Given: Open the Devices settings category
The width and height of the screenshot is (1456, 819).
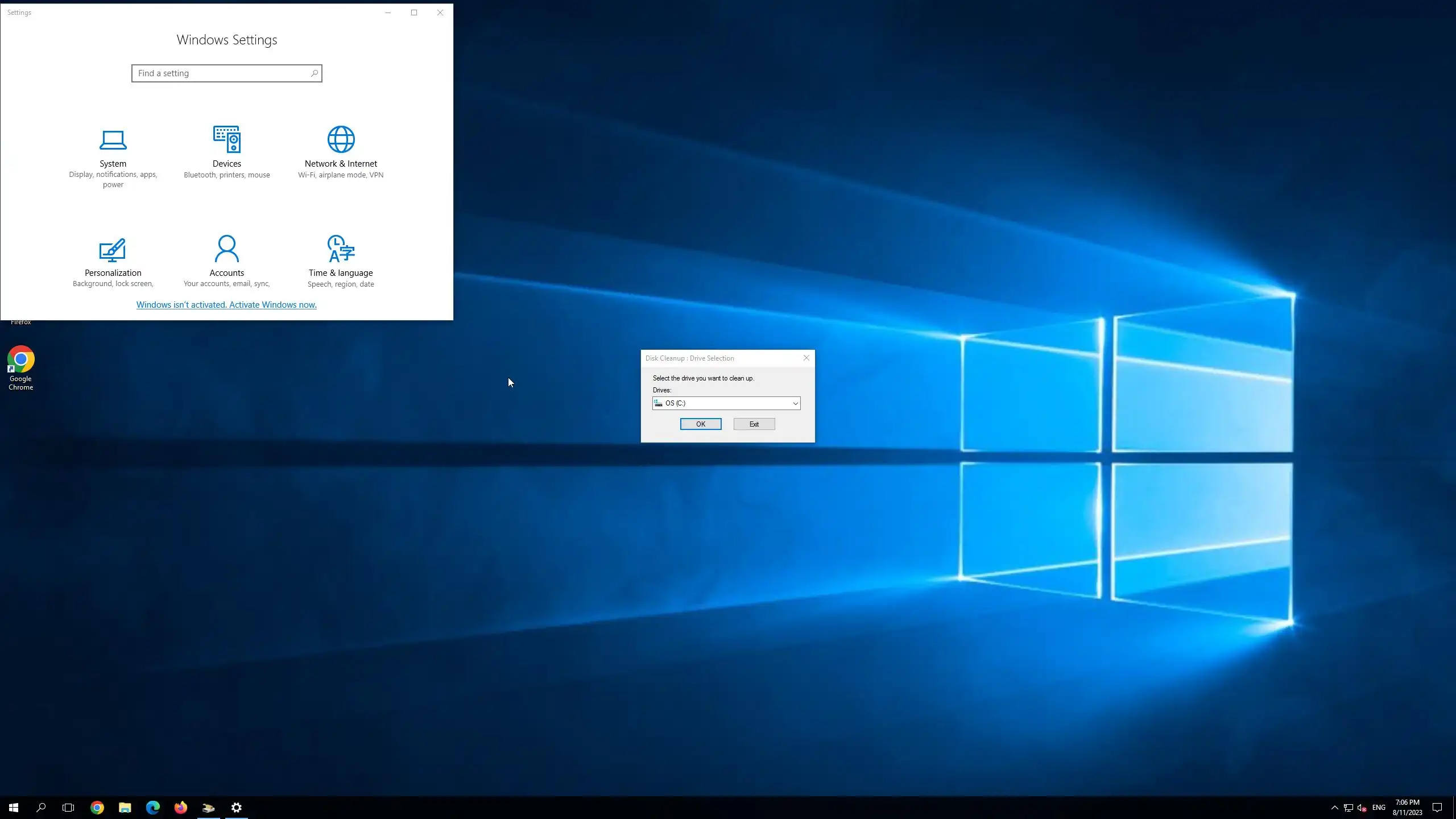Looking at the screenshot, I should tap(226, 152).
